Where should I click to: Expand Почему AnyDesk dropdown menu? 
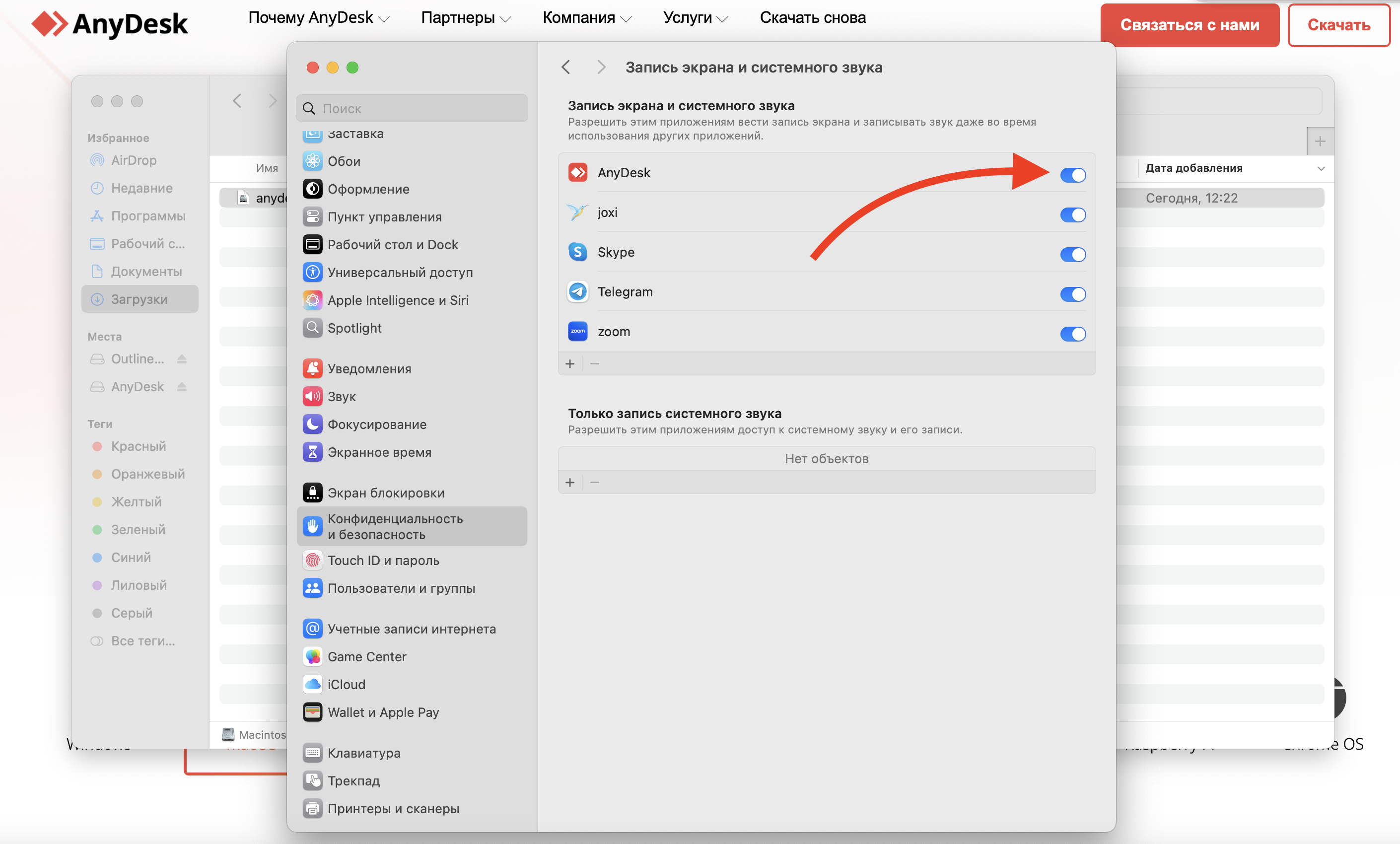pos(319,18)
